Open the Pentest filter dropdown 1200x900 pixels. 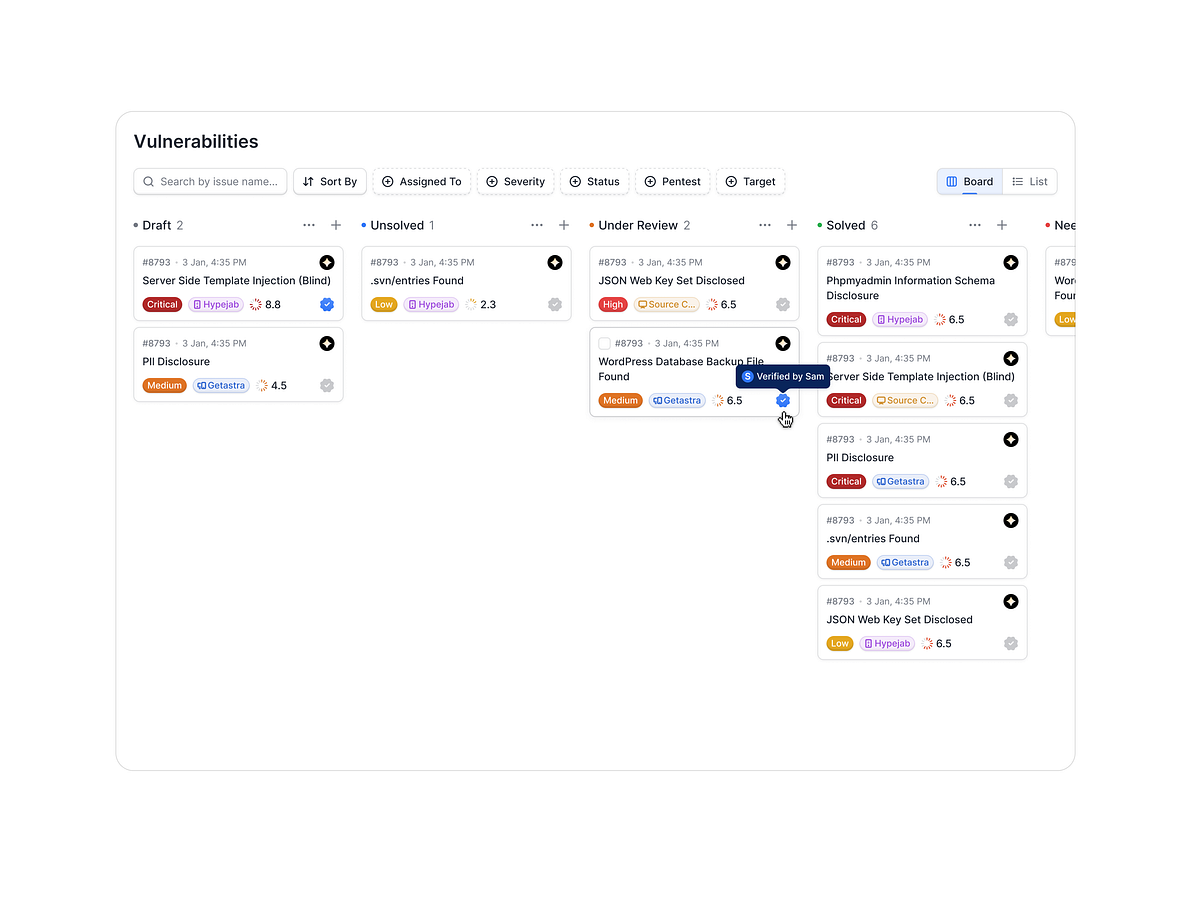point(672,181)
